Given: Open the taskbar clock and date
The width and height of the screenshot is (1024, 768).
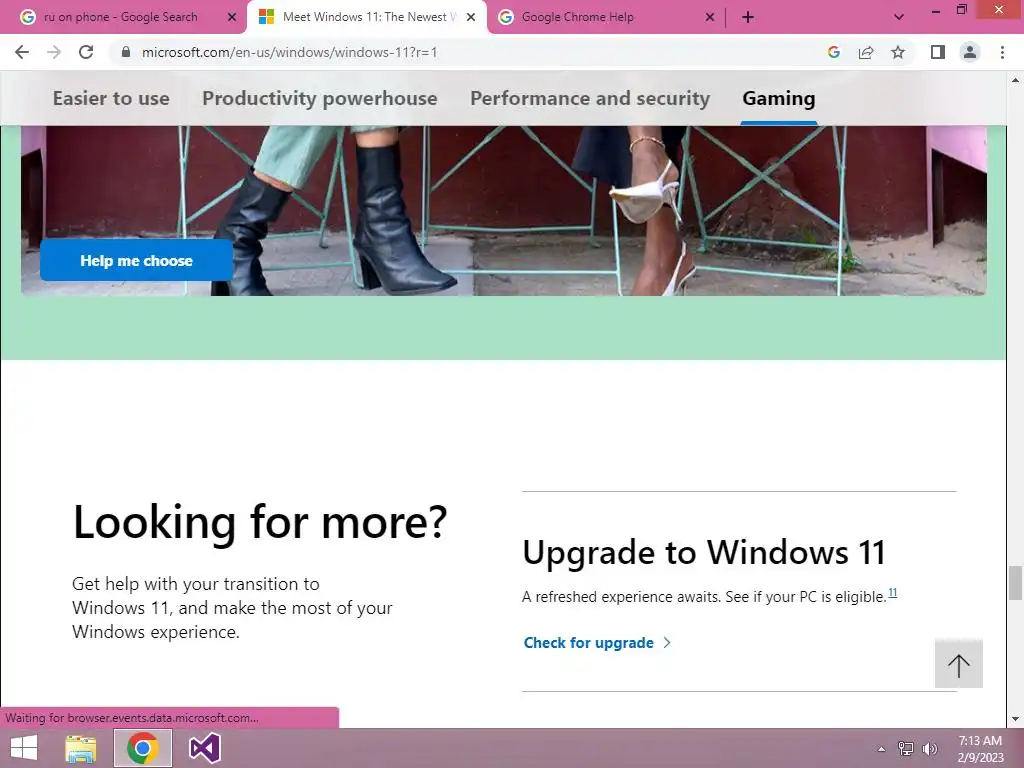Looking at the screenshot, I should tap(980, 749).
